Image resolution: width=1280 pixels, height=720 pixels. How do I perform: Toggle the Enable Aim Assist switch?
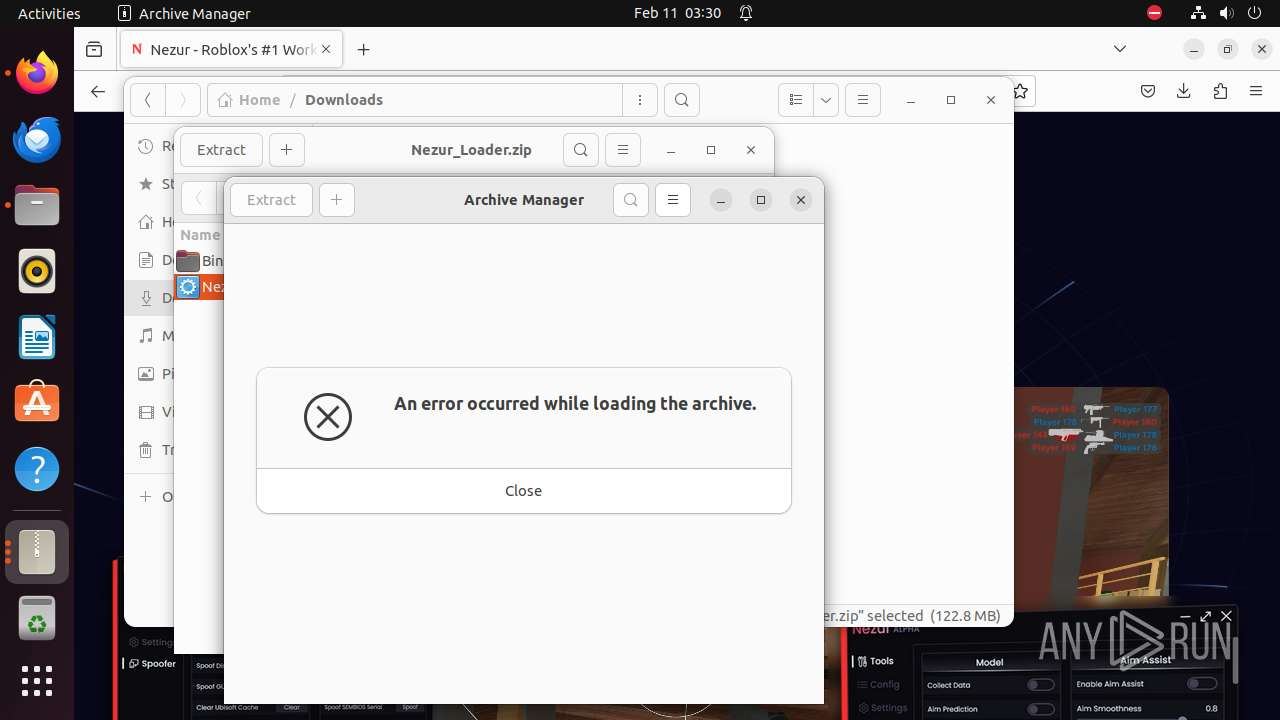pyautogui.click(x=1202, y=684)
